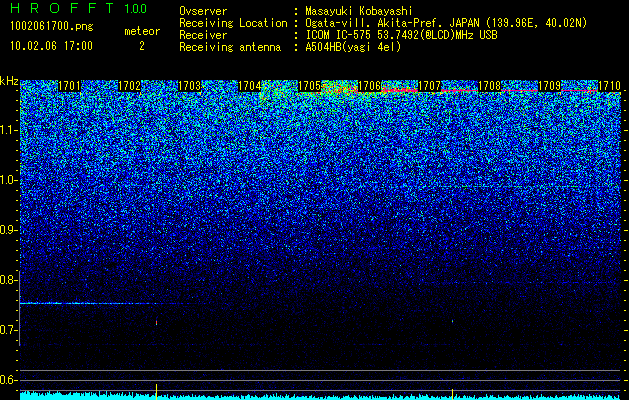Click the 0.9 frequency axis label
Screen dimensions: 629x400
(x=9, y=230)
